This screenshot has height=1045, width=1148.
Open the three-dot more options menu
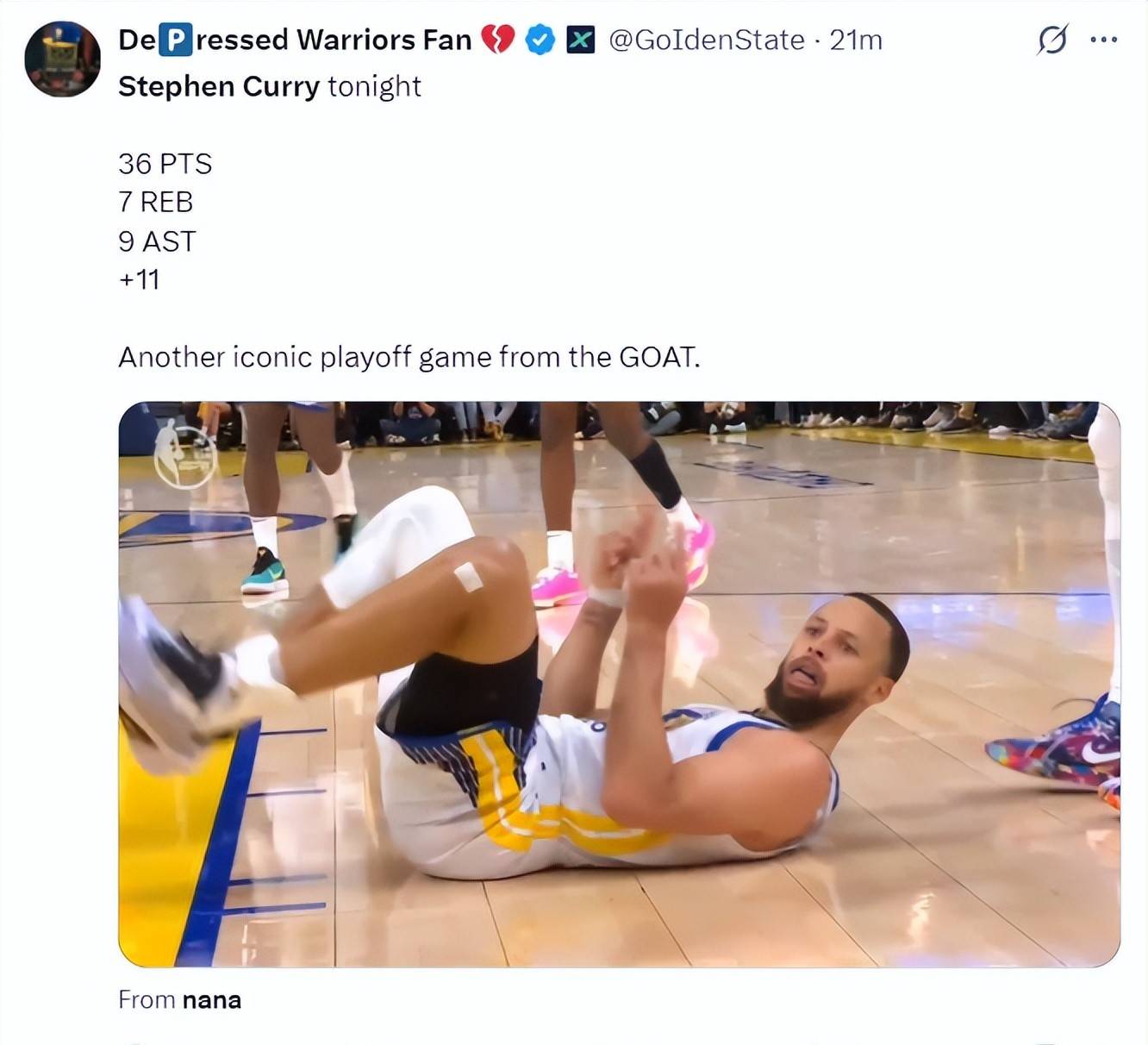[1103, 40]
